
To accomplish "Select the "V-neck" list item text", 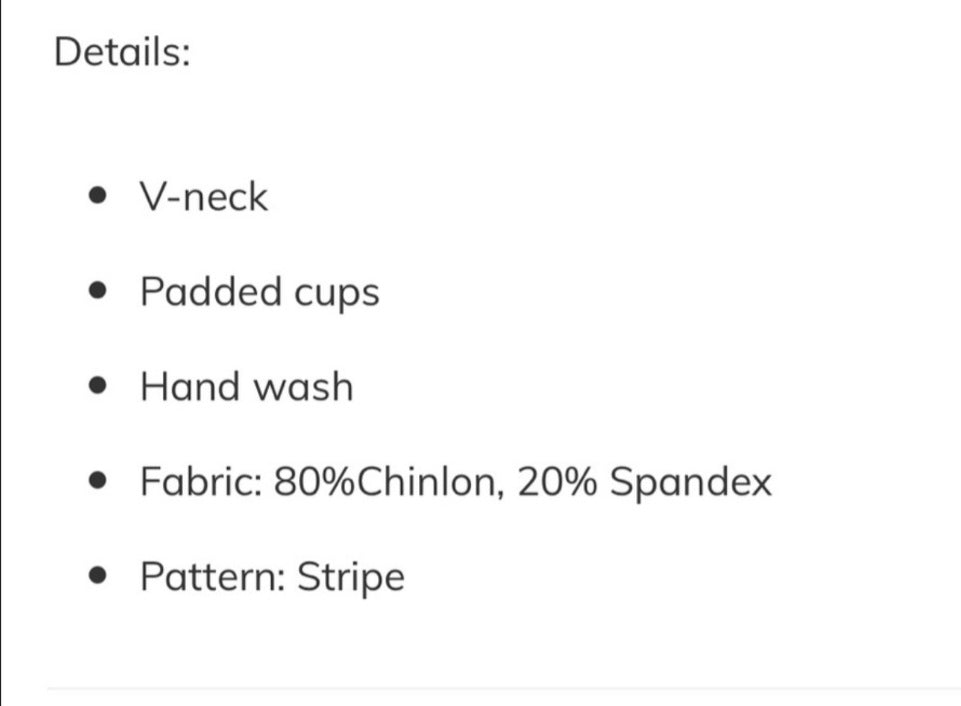I will click(204, 197).
